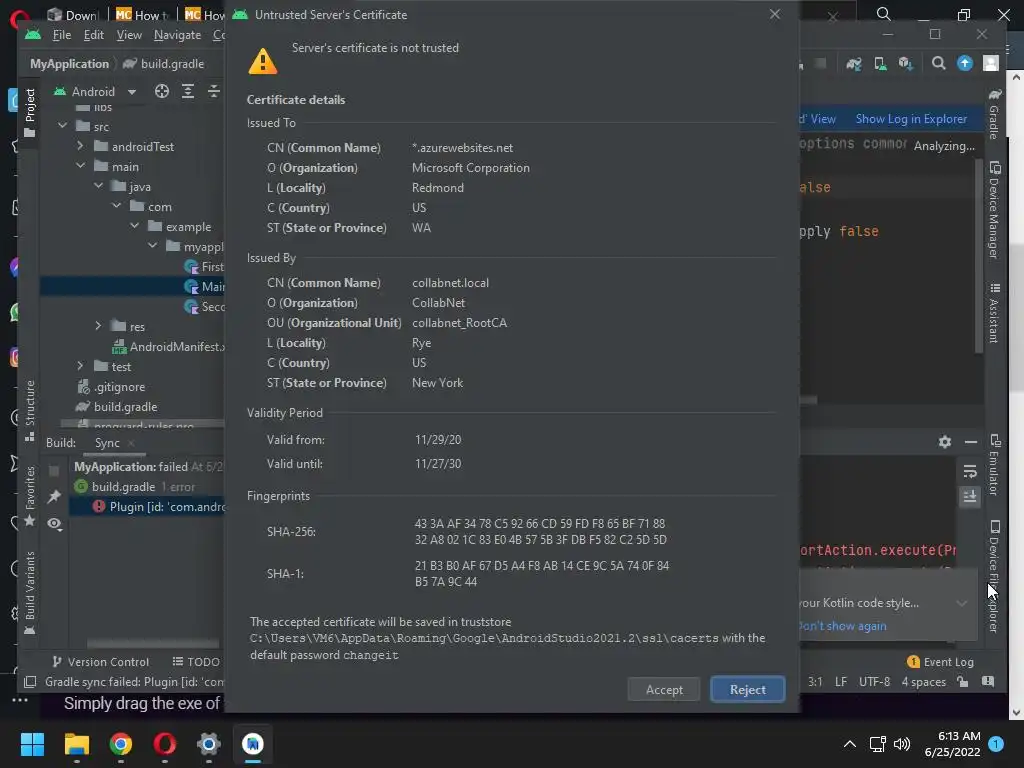
Task: Open the File menu
Action: point(61,35)
